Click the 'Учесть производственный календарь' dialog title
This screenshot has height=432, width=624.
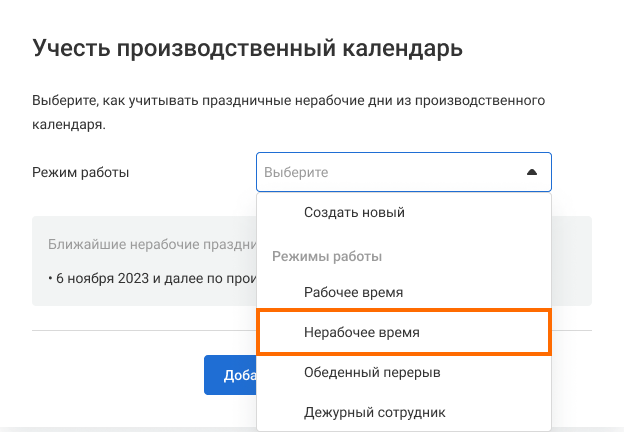point(247,48)
